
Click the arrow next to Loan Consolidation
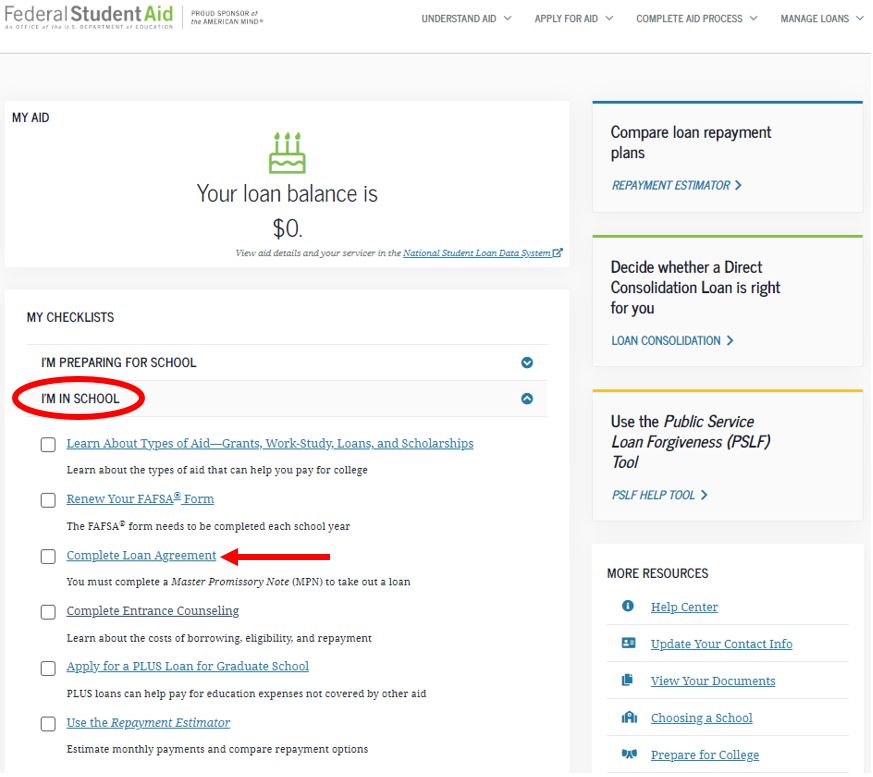(730, 341)
